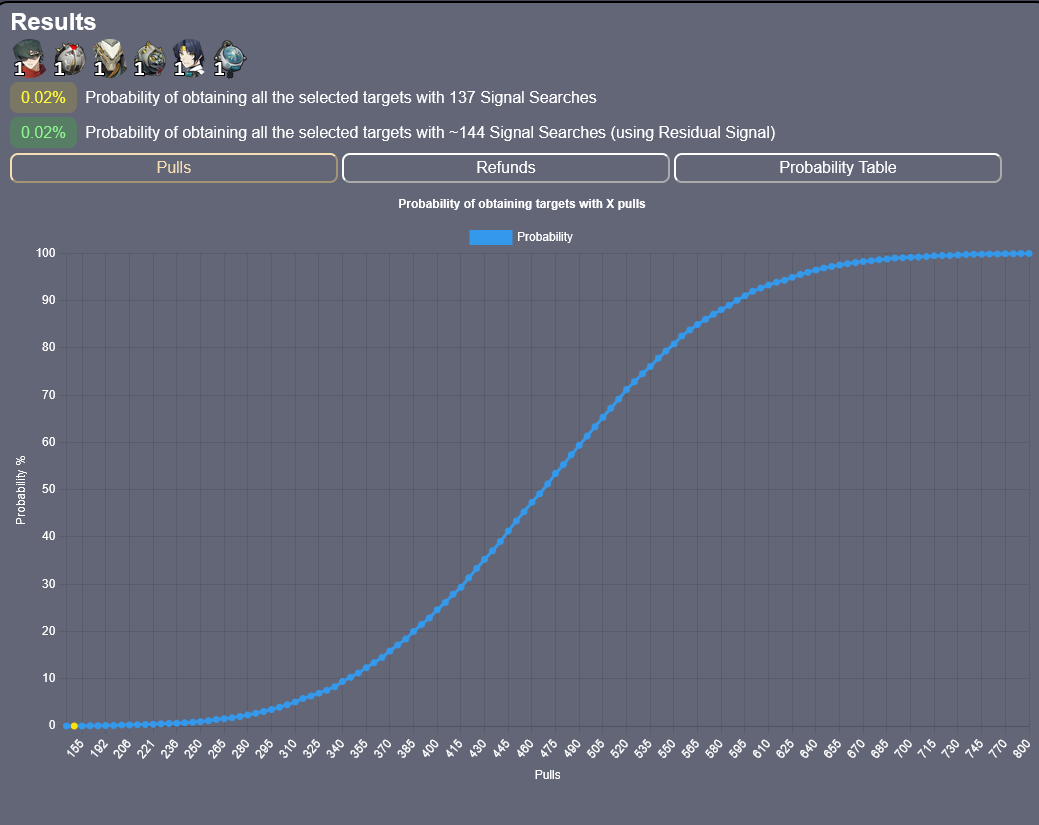Click the 'Probability %' y-axis title
1039x825 pixels.
click(x=21, y=490)
